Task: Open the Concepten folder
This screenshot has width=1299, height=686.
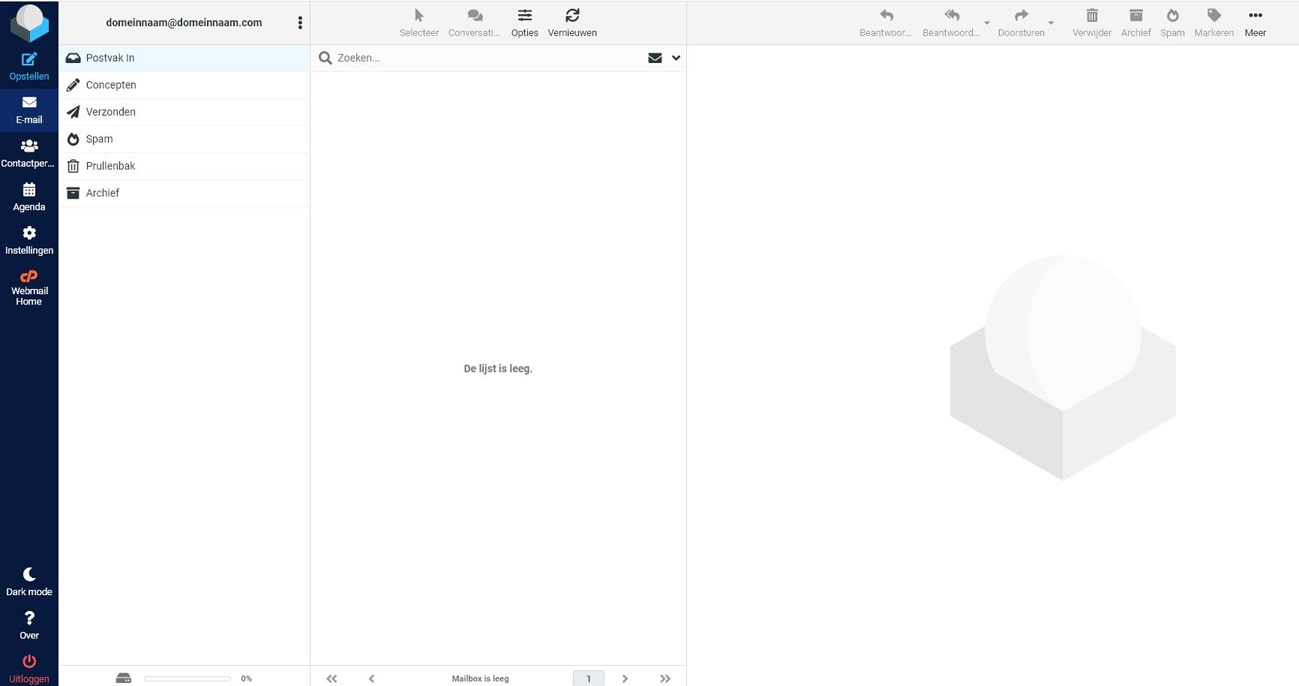Action: 184,85
